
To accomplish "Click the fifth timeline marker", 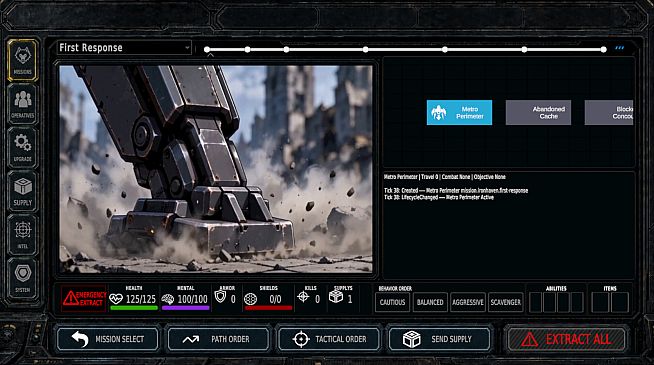I will pos(445,50).
